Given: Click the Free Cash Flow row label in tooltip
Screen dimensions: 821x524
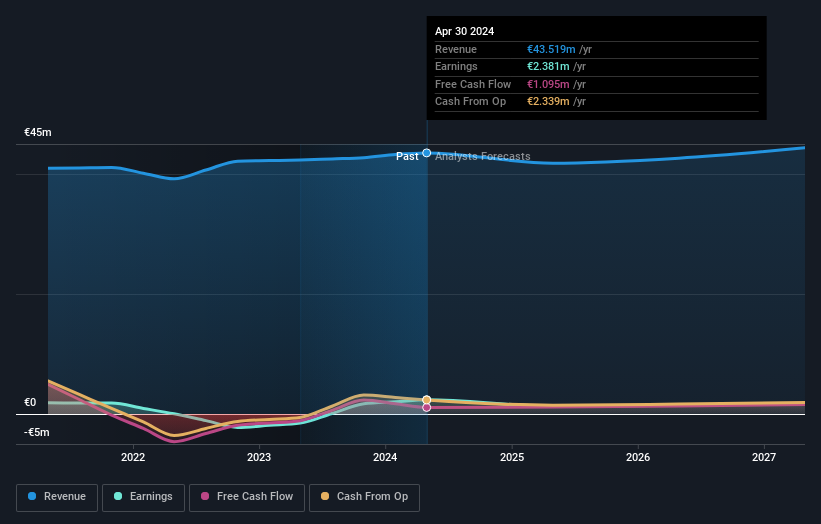Looking at the screenshot, I should 473,84.
